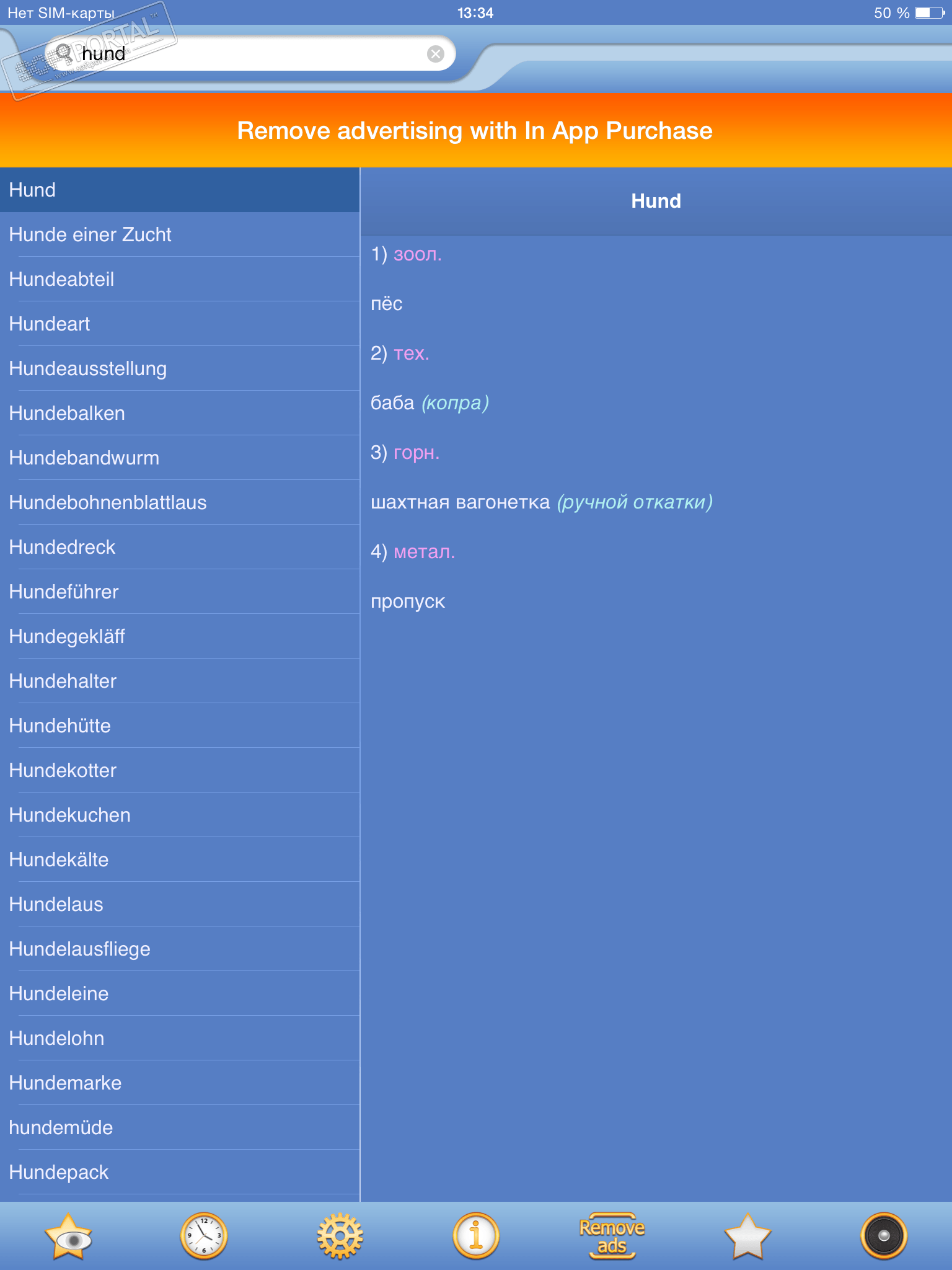Tap the translation шахтная вагонетка
Screen dimensions: 952x1270
tap(460, 502)
